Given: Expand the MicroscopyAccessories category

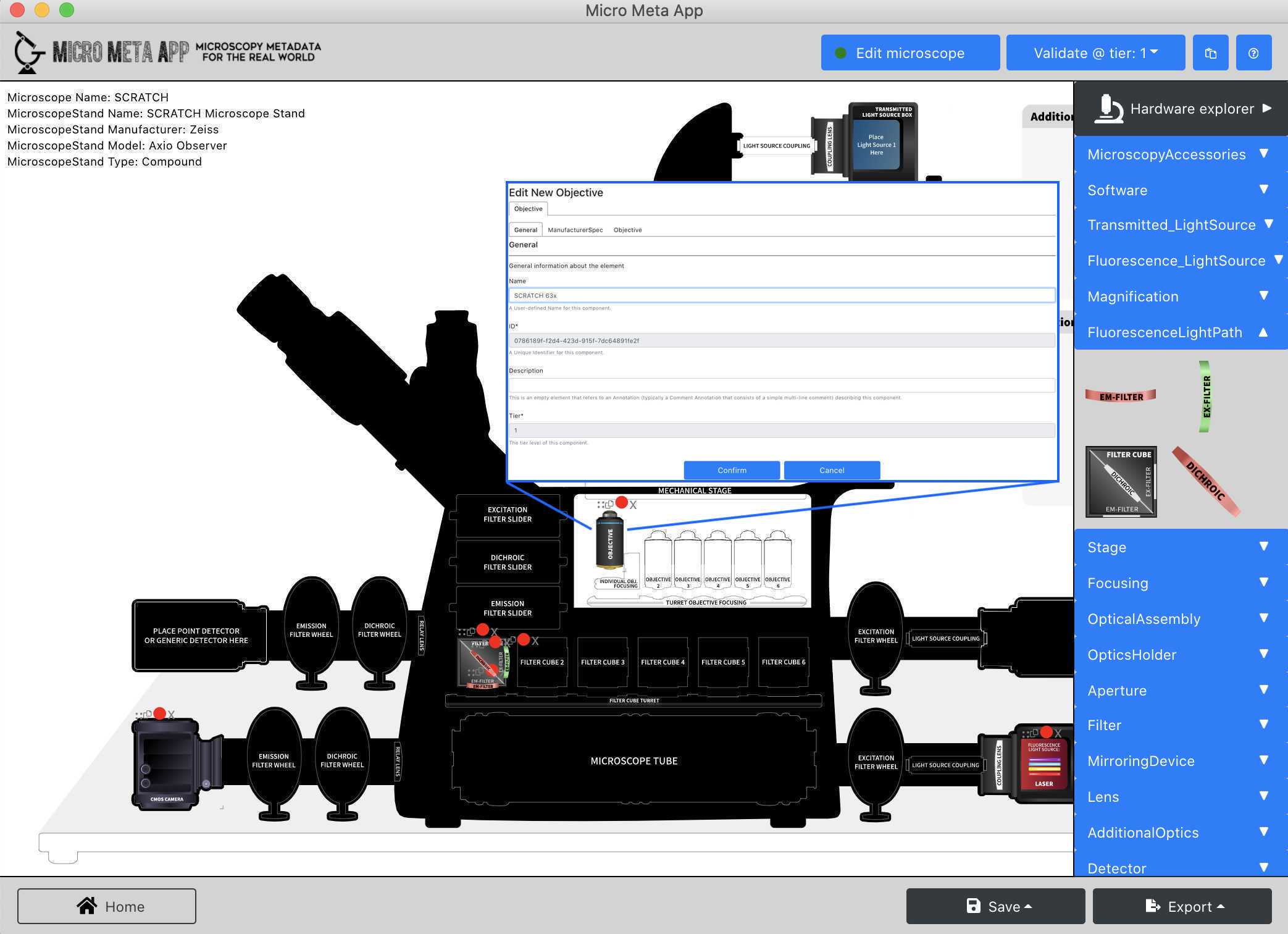Looking at the screenshot, I should point(1181,154).
